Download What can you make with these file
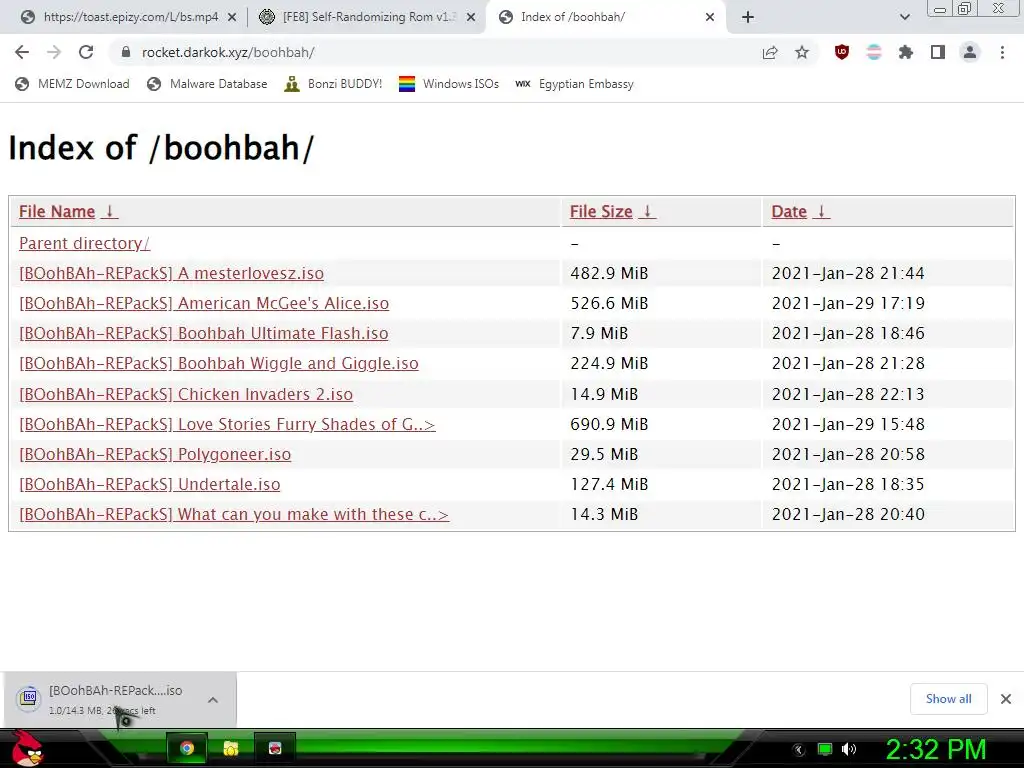 pos(234,514)
